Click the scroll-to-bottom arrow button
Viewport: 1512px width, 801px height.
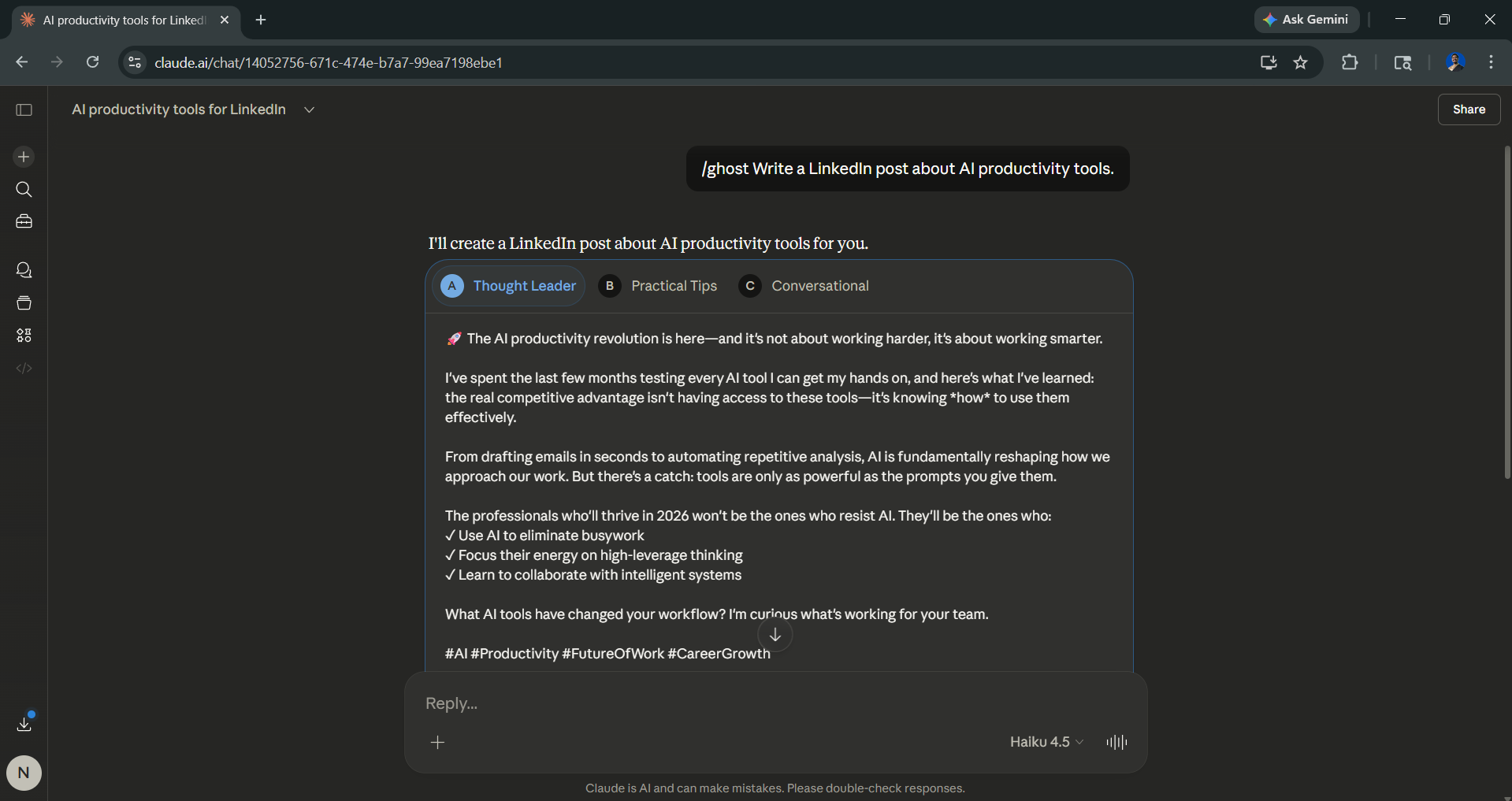pyautogui.click(x=775, y=635)
